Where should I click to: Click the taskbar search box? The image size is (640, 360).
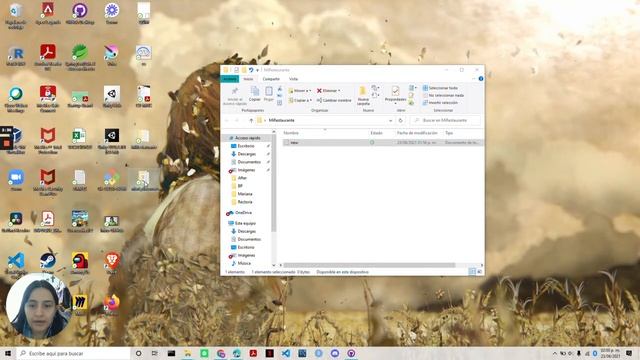click(73, 353)
